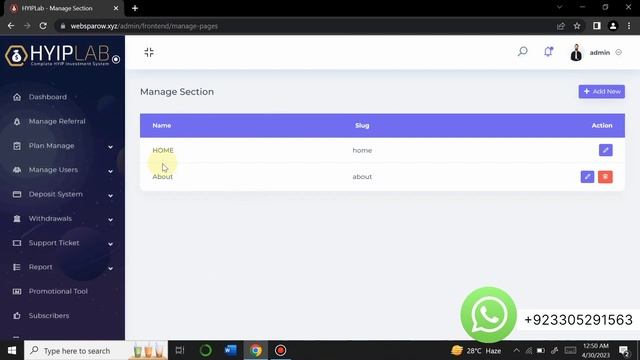
Task: Click the HOME name cell
Action: pyautogui.click(x=163, y=150)
